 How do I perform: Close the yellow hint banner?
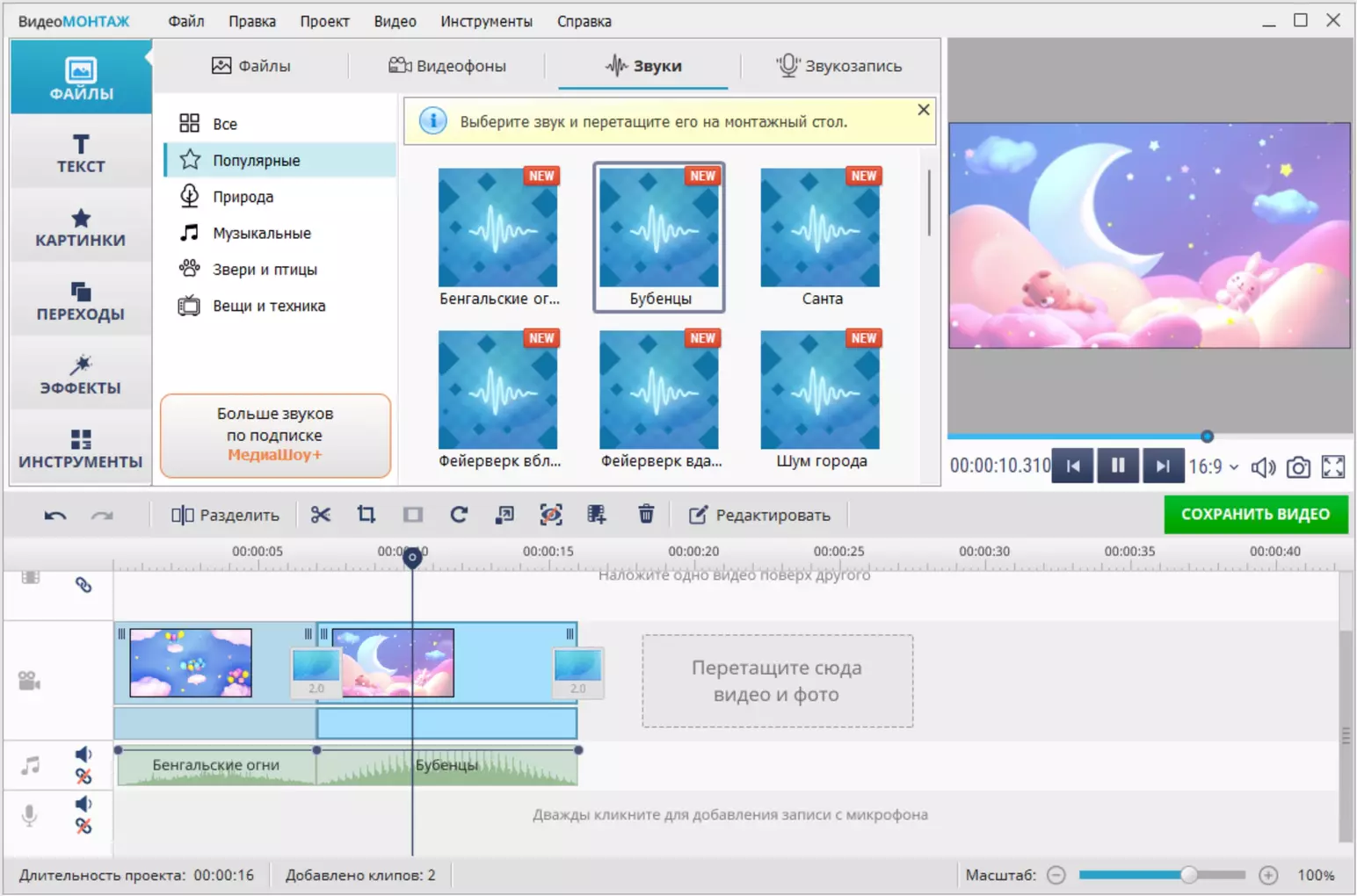tap(923, 110)
